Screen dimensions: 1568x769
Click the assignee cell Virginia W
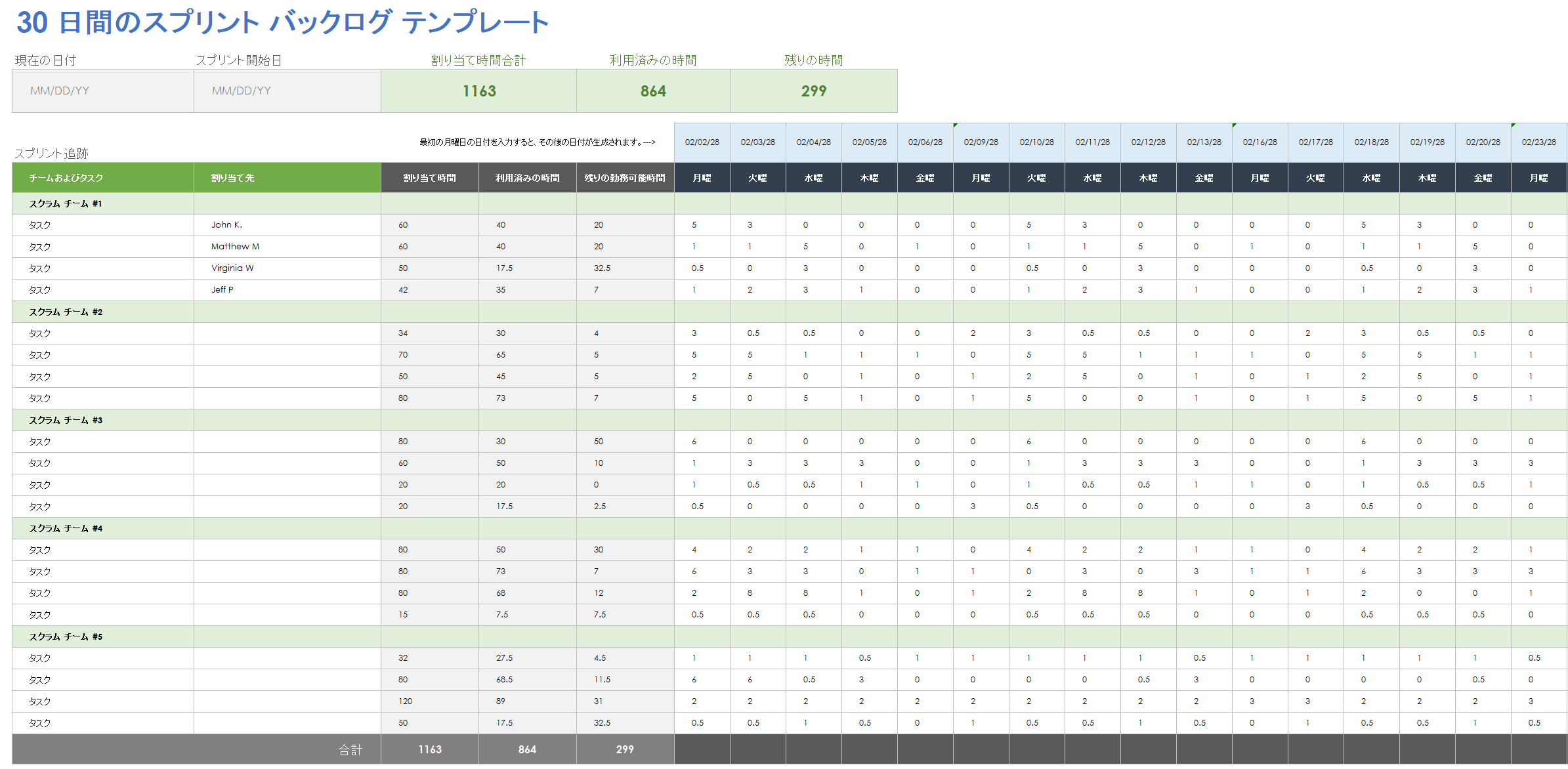pyautogui.click(x=287, y=268)
